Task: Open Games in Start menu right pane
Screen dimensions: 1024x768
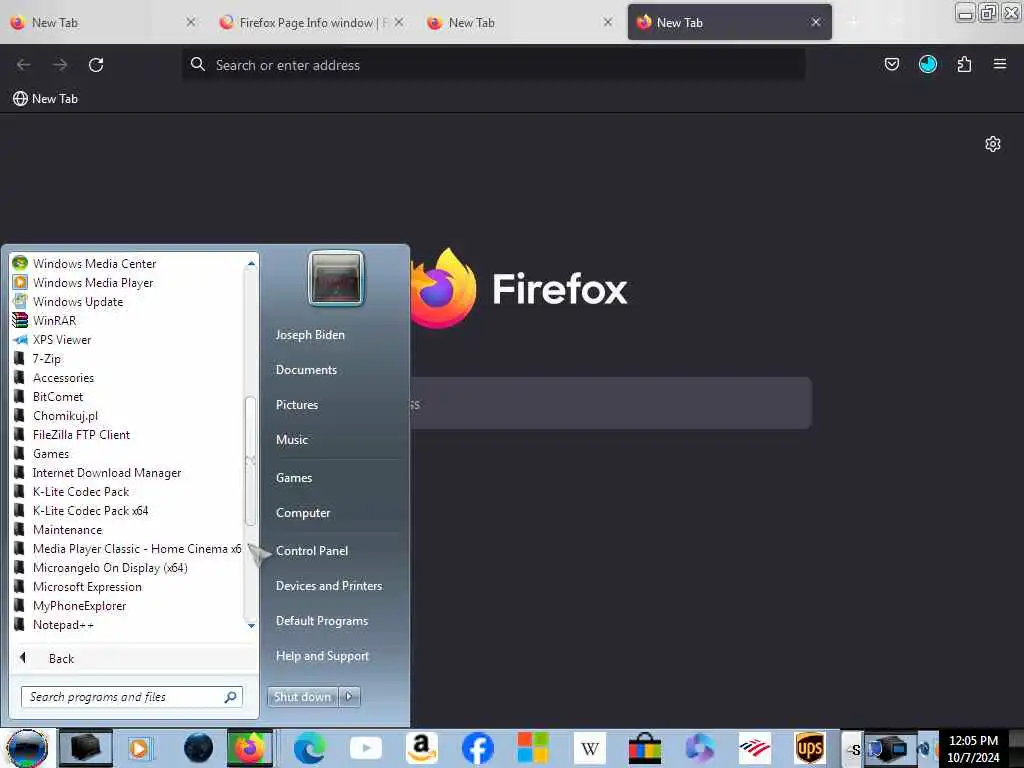Action: [294, 477]
